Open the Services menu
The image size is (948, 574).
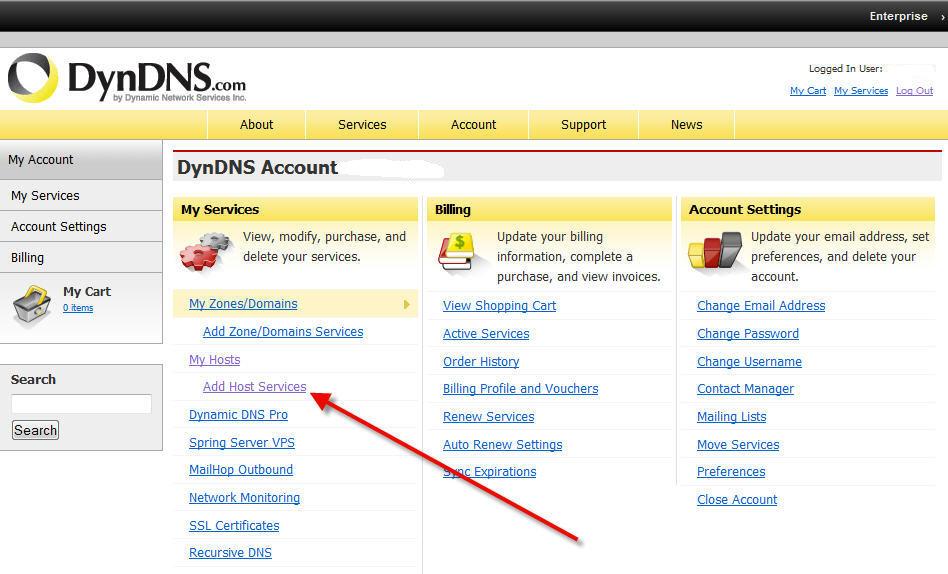tap(362, 125)
